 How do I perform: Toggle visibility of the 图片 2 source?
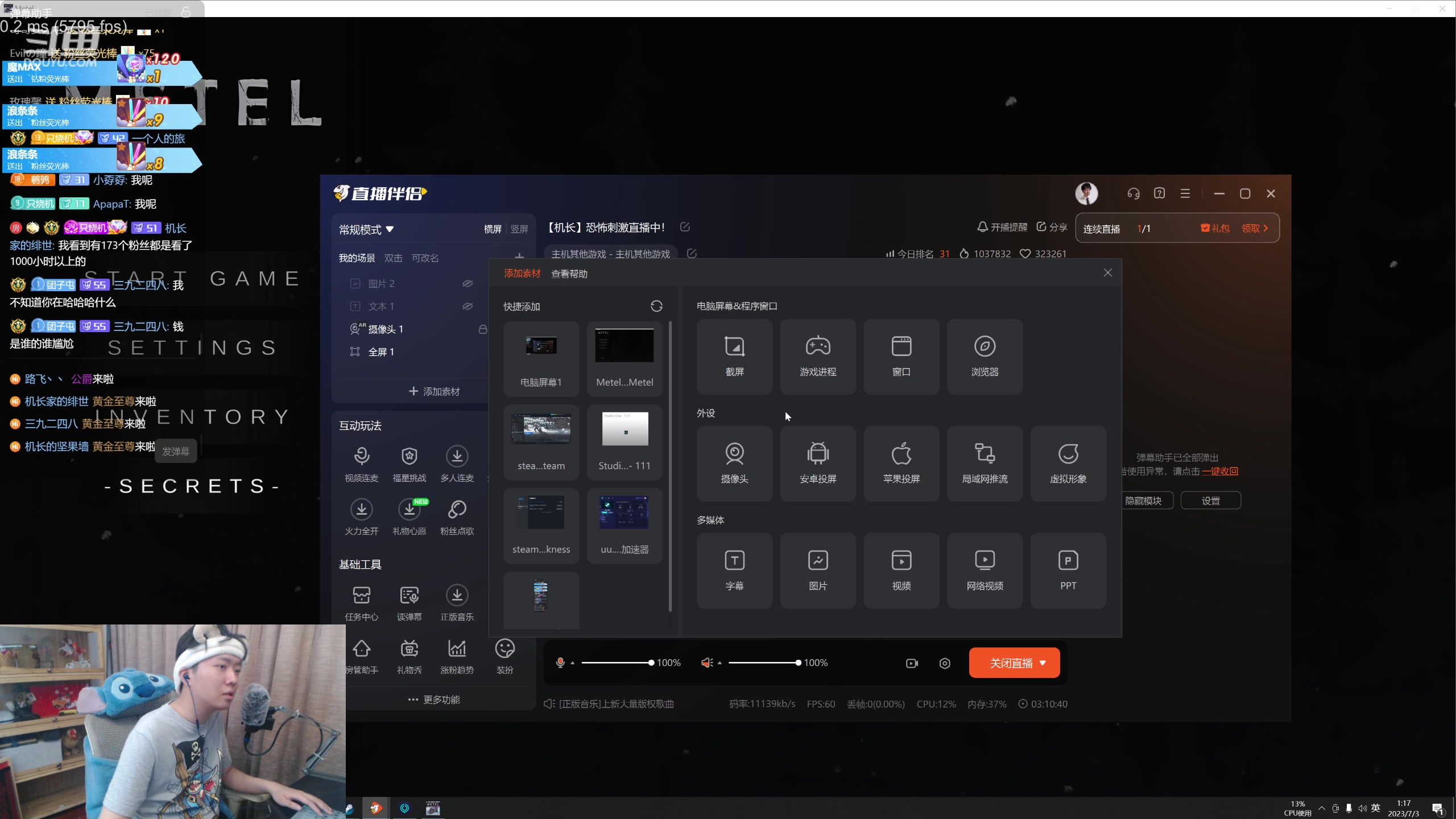pyautogui.click(x=468, y=283)
